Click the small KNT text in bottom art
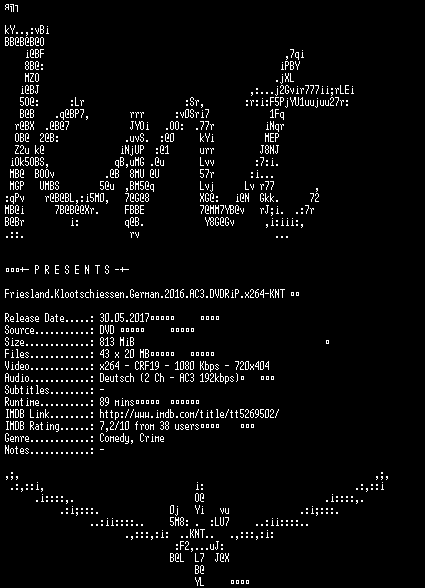 (x=197, y=534)
